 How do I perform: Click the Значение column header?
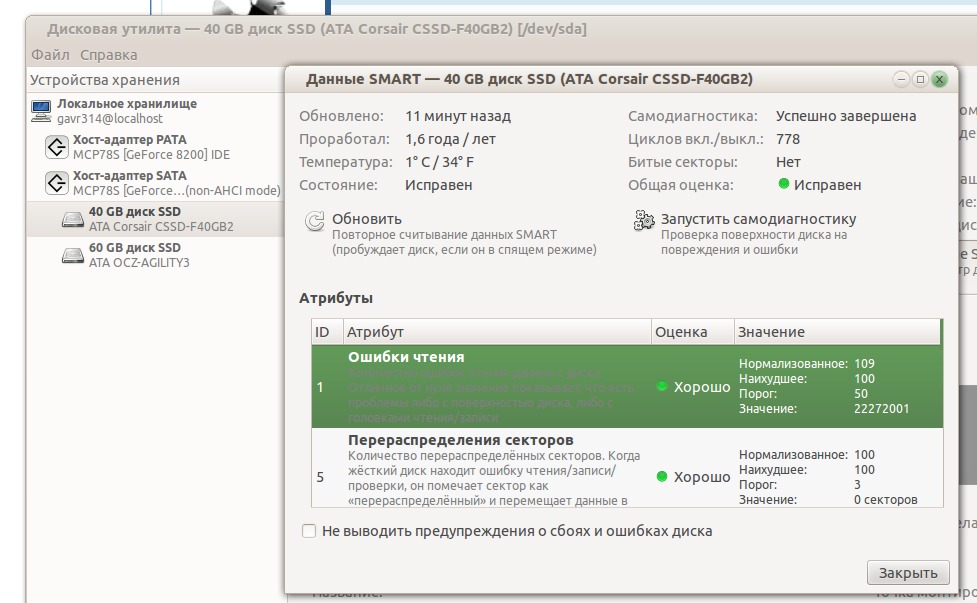[x=837, y=332]
